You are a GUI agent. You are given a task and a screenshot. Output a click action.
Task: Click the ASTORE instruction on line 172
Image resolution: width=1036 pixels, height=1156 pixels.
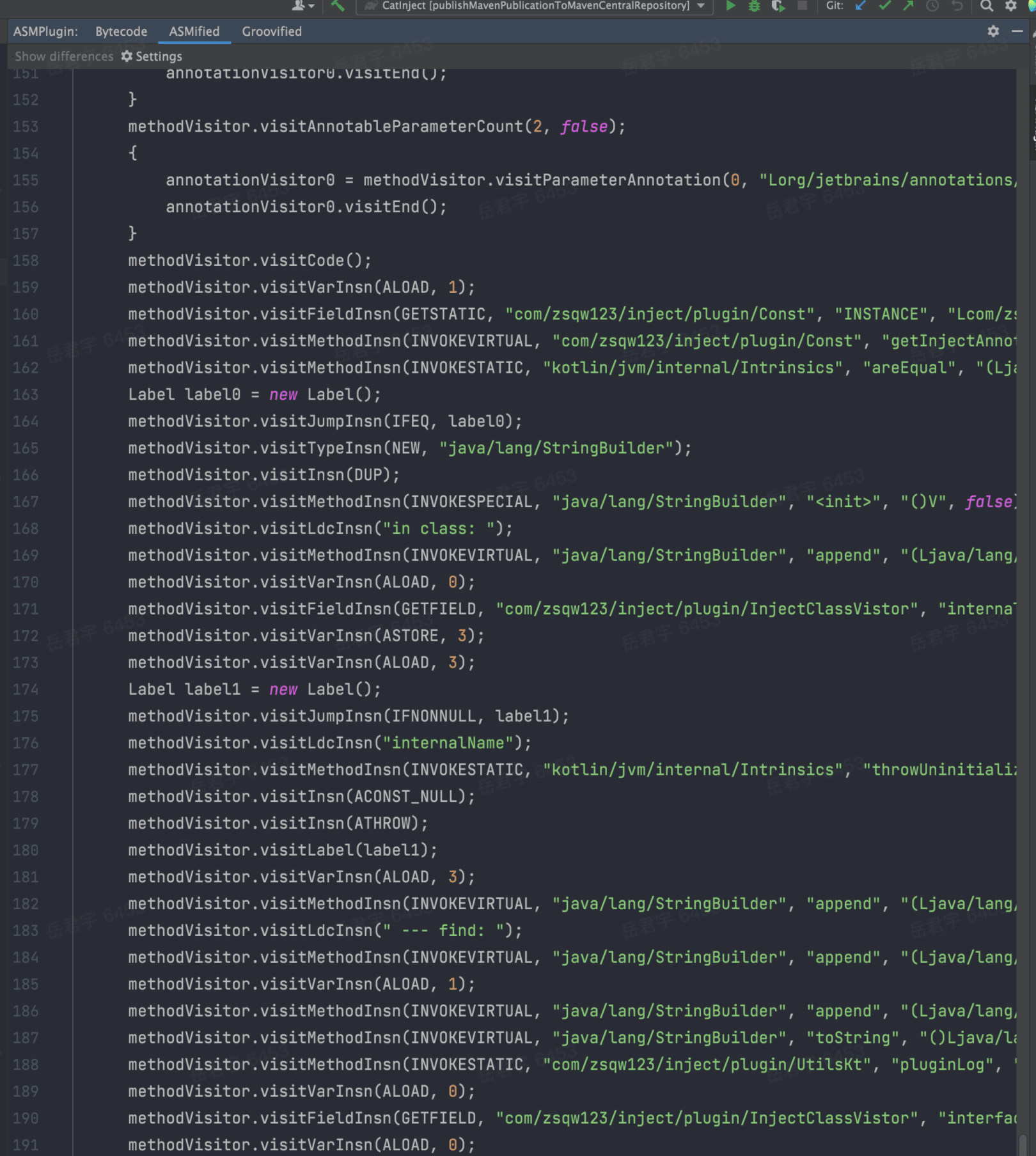pyautogui.click(x=306, y=636)
